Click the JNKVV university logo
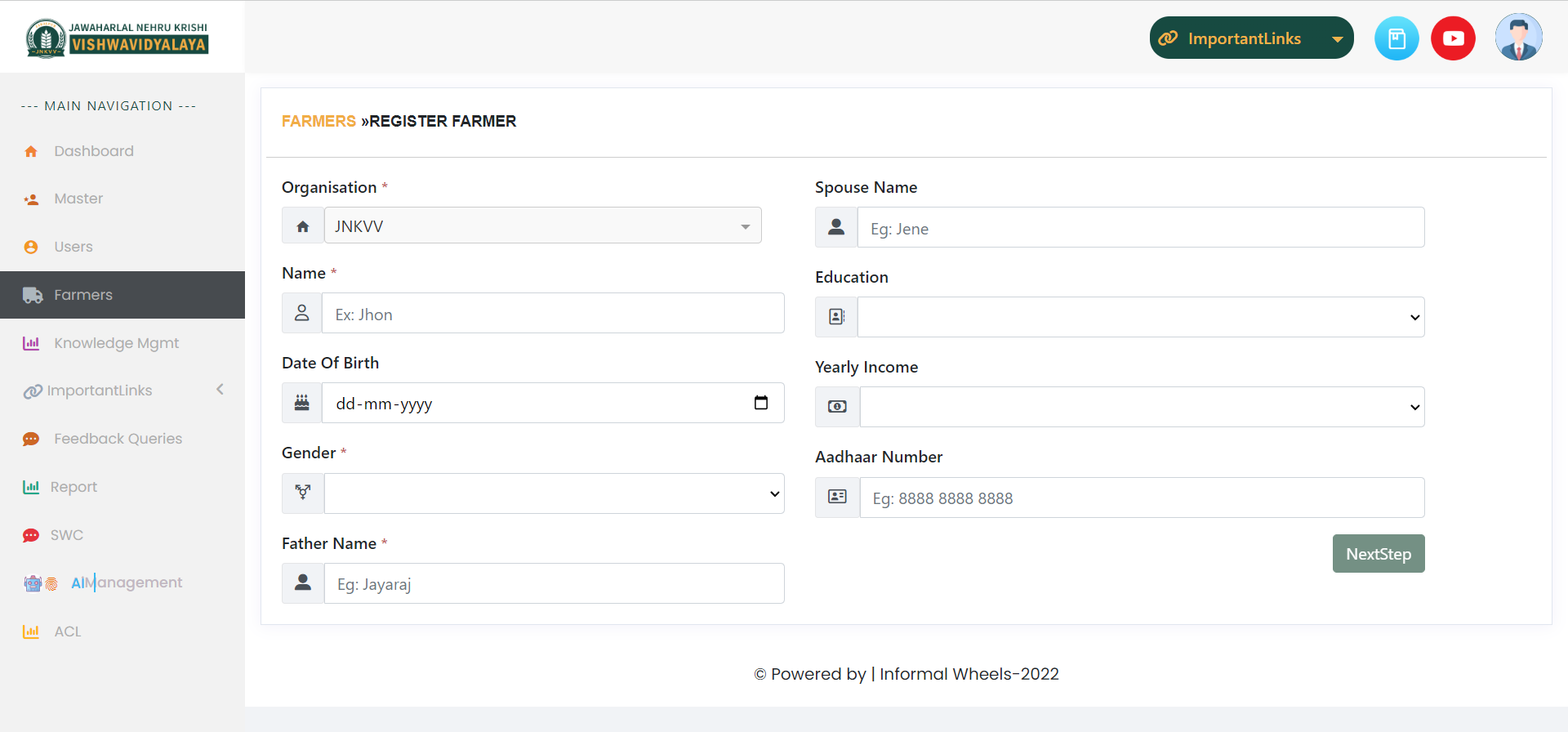The image size is (1568, 732). tap(118, 38)
